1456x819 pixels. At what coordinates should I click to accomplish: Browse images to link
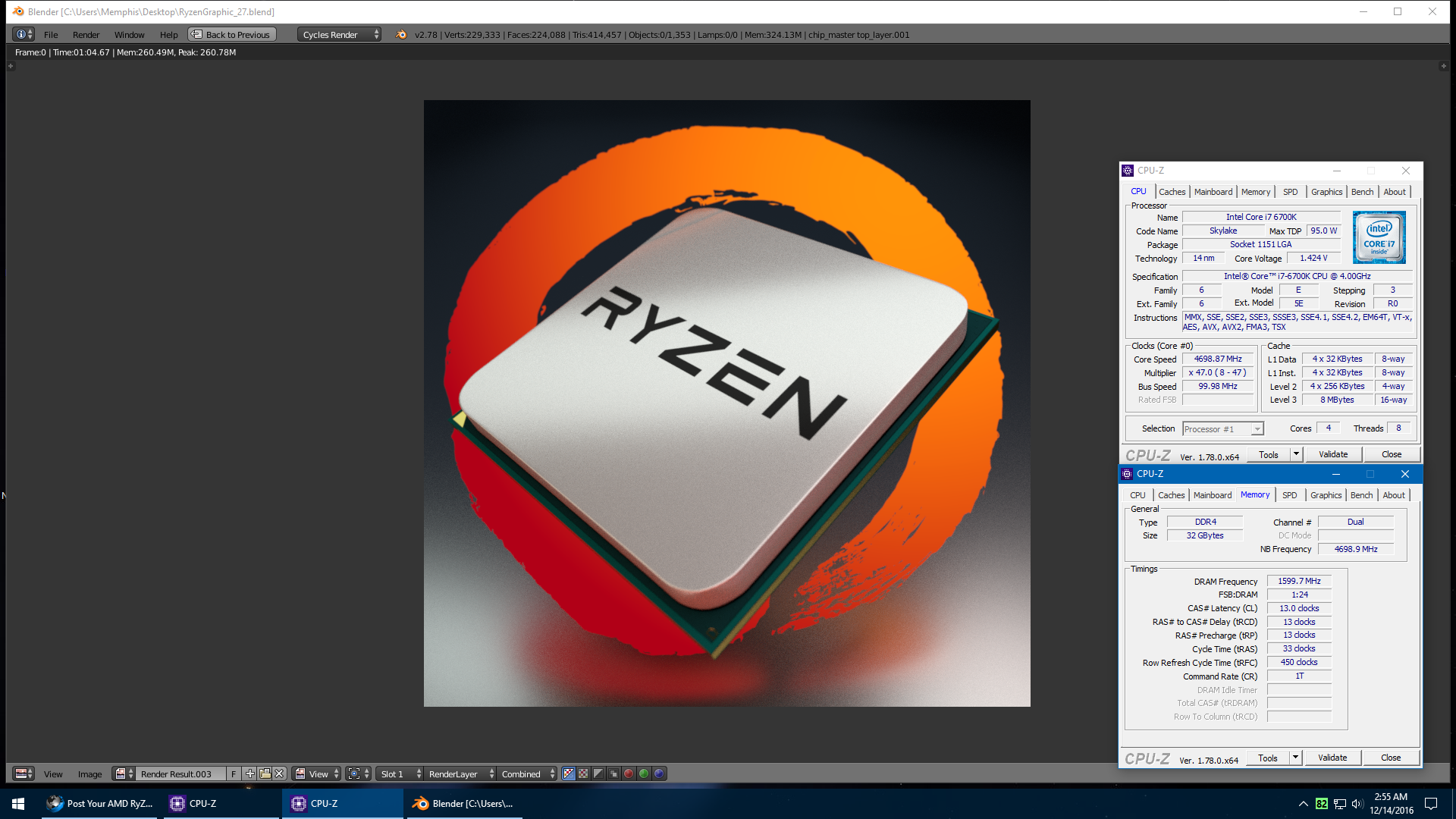tap(124, 773)
